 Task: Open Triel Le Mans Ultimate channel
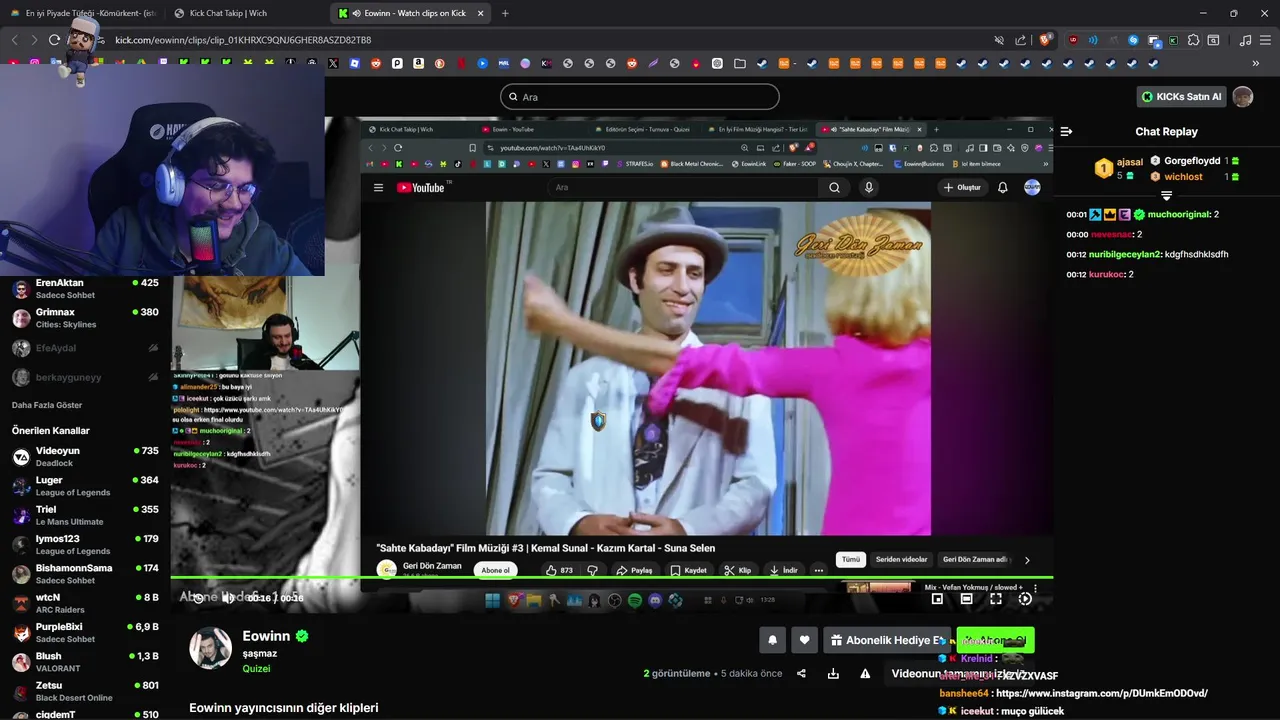click(85, 515)
